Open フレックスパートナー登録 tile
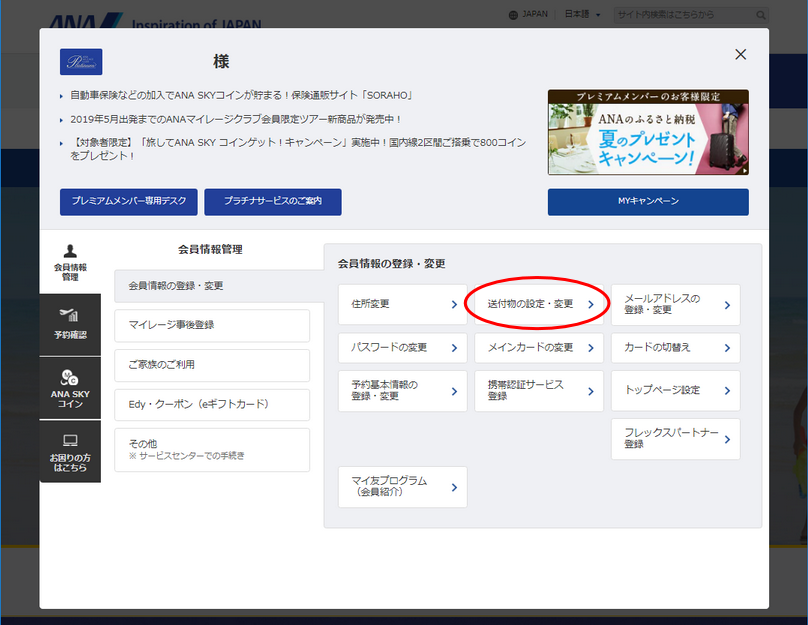The width and height of the screenshot is (808, 625). (x=675, y=439)
